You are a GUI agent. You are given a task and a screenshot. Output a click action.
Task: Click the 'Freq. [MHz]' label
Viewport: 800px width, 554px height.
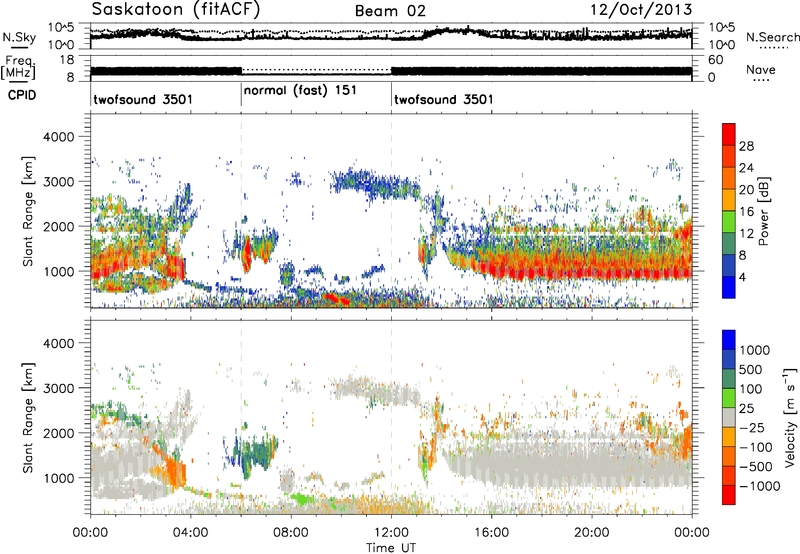20,68
